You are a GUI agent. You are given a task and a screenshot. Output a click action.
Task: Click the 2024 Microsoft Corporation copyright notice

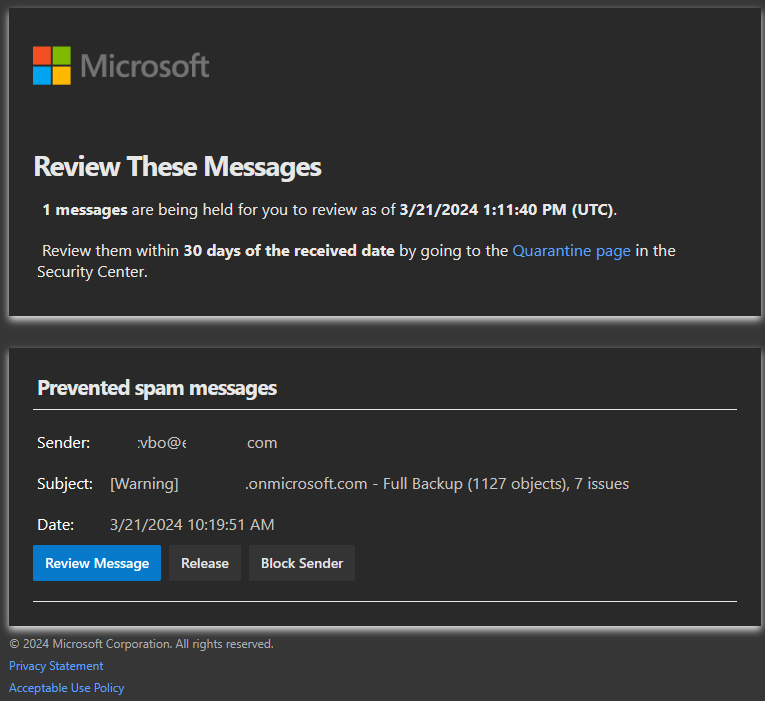141,644
